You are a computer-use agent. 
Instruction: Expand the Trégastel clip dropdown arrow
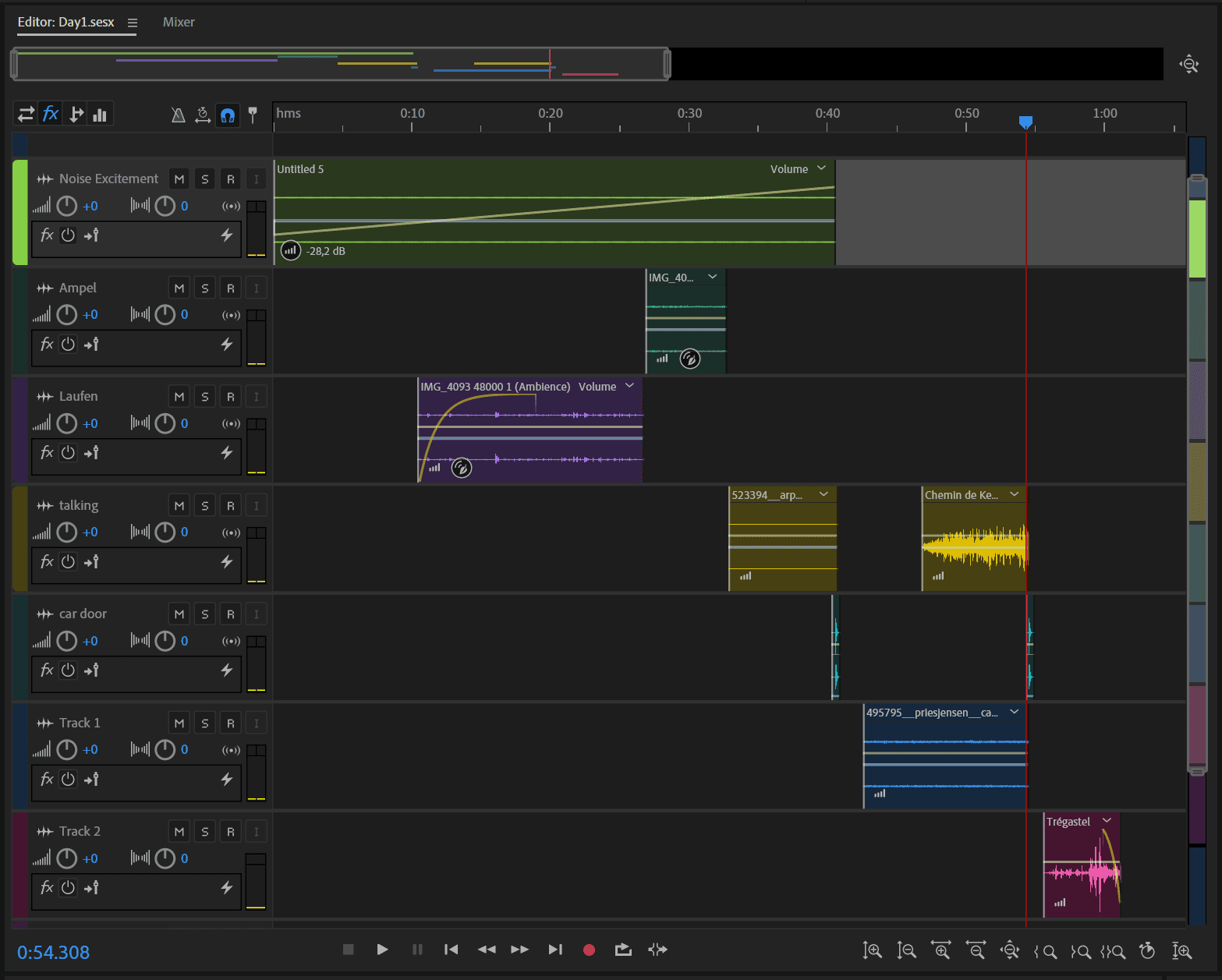pos(1107,821)
